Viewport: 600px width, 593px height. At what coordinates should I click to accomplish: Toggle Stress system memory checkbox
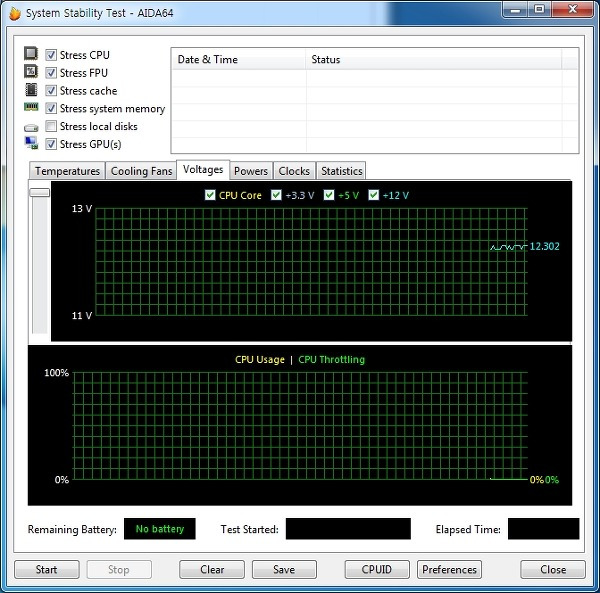[x=51, y=108]
